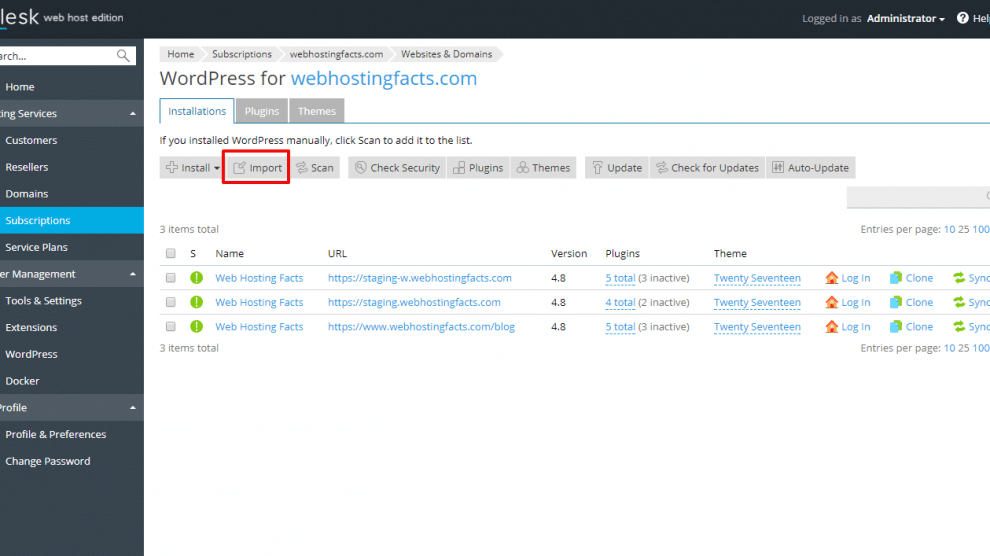This screenshot has width=990, height=556.
Task: Collapse the Hosting Services sidebar section
Action: [133, 114]
